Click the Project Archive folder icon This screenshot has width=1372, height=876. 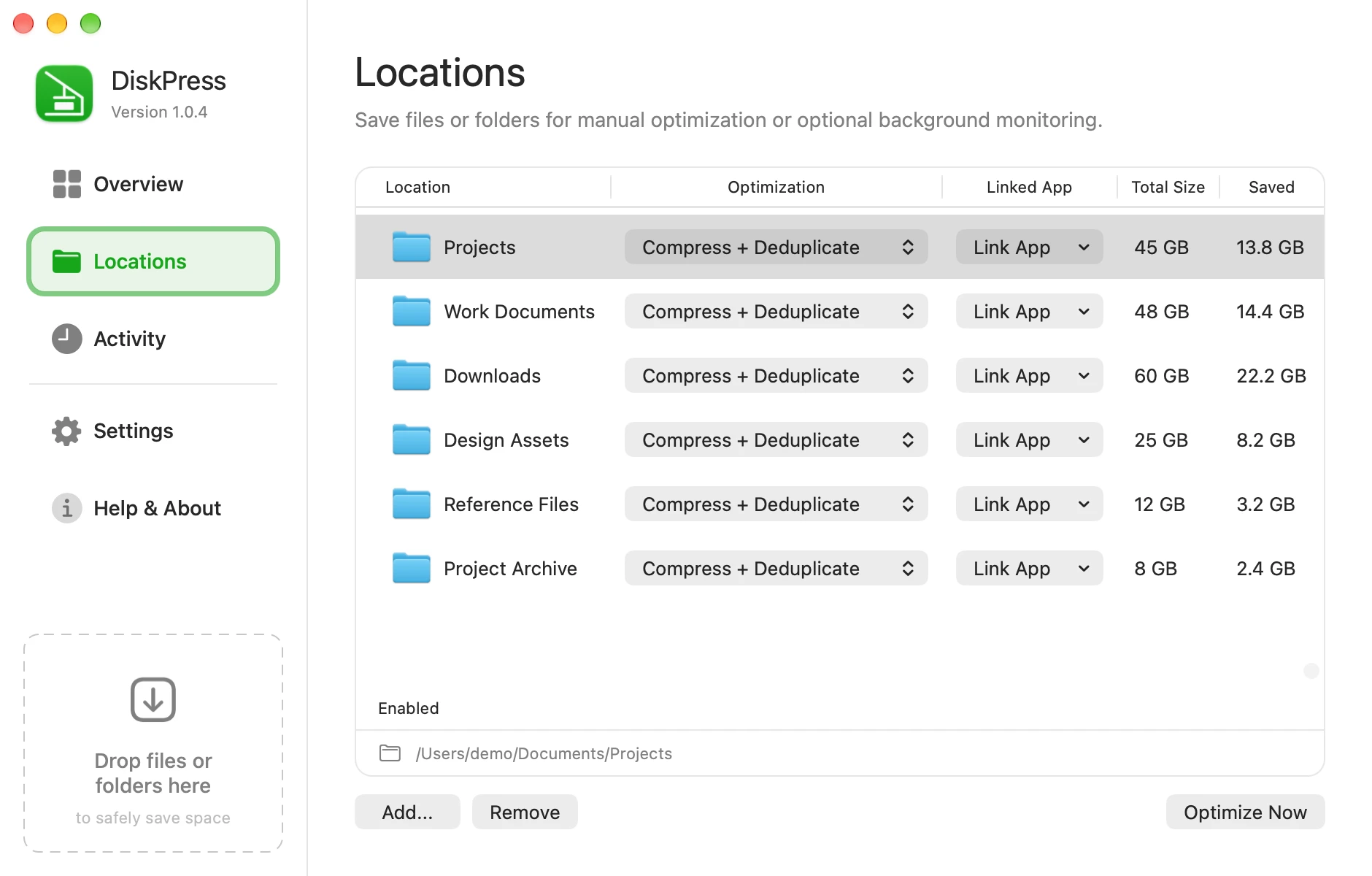click(412, 568)
